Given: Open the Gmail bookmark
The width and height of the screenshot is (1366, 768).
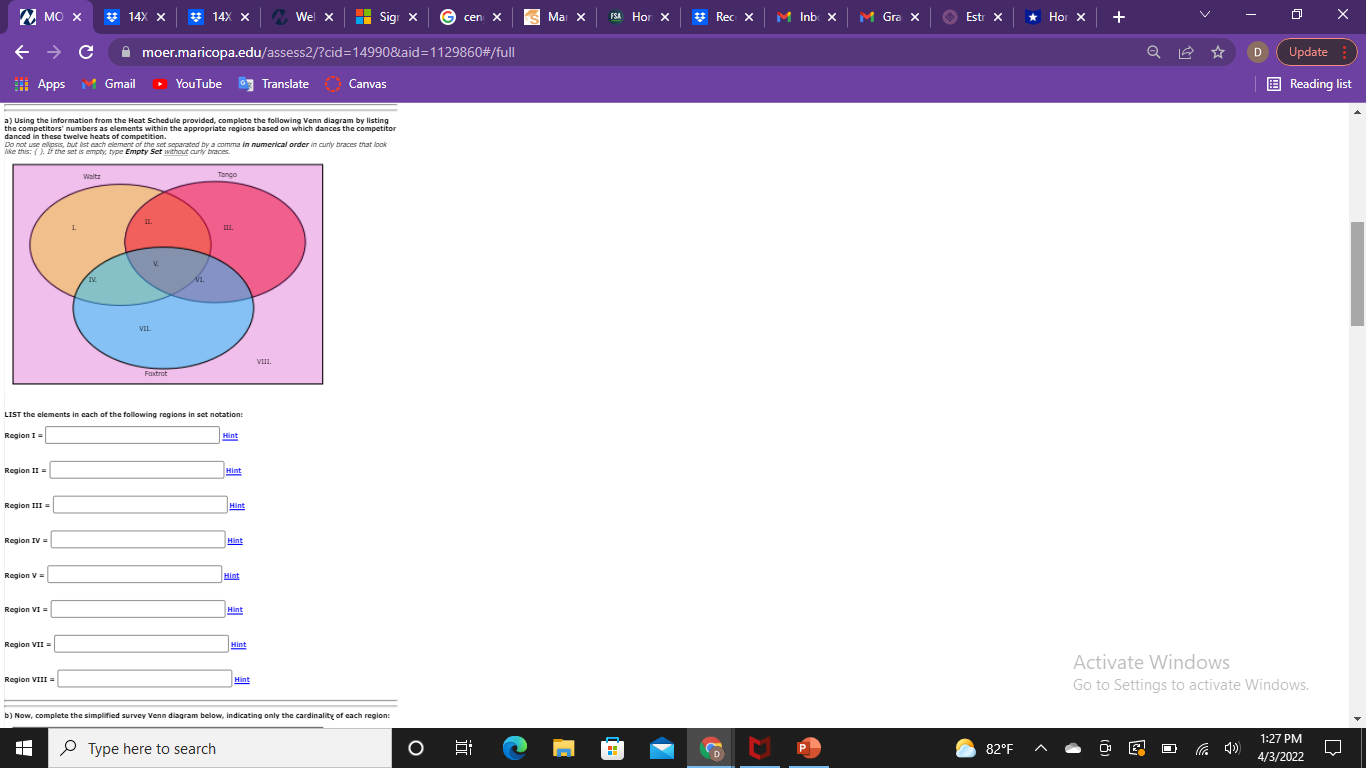Looking at the screenshot, I should pyautogui.click(x=108, y=84).
